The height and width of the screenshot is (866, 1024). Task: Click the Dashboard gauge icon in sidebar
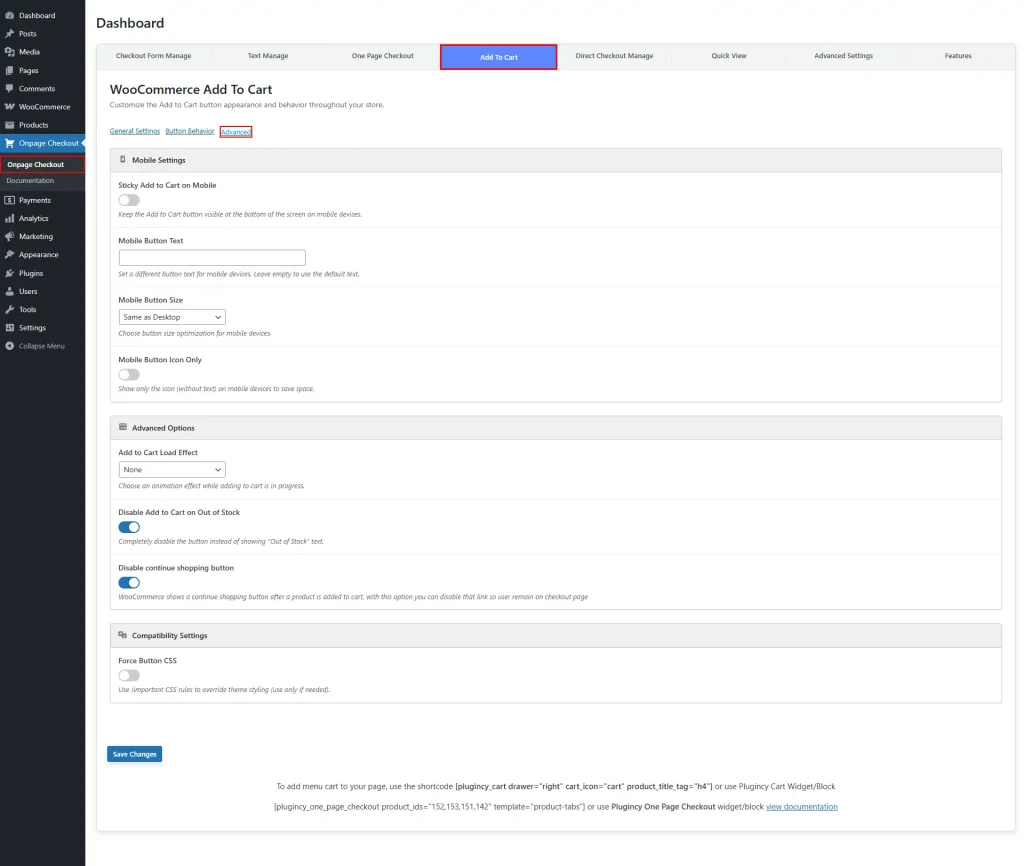click(9, 15)
